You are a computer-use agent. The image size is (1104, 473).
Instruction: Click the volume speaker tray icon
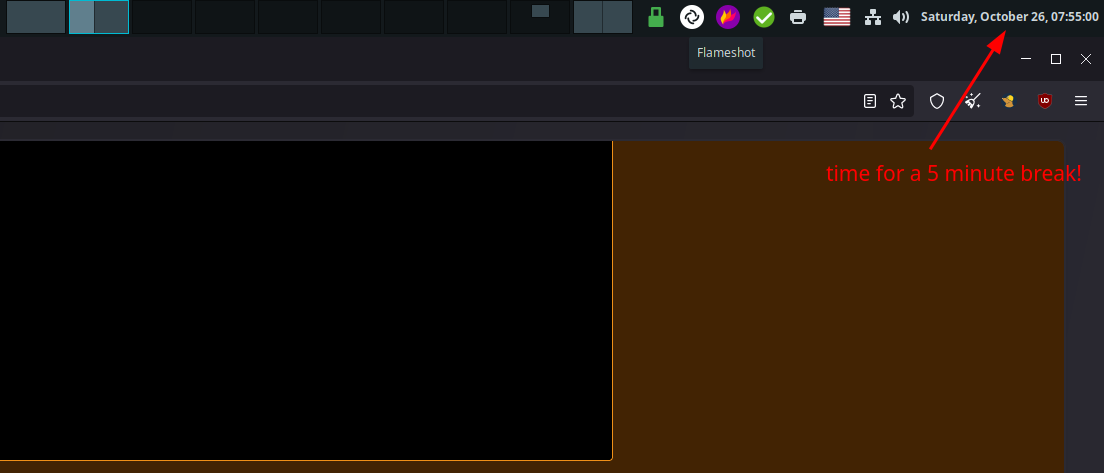[900, 17]
